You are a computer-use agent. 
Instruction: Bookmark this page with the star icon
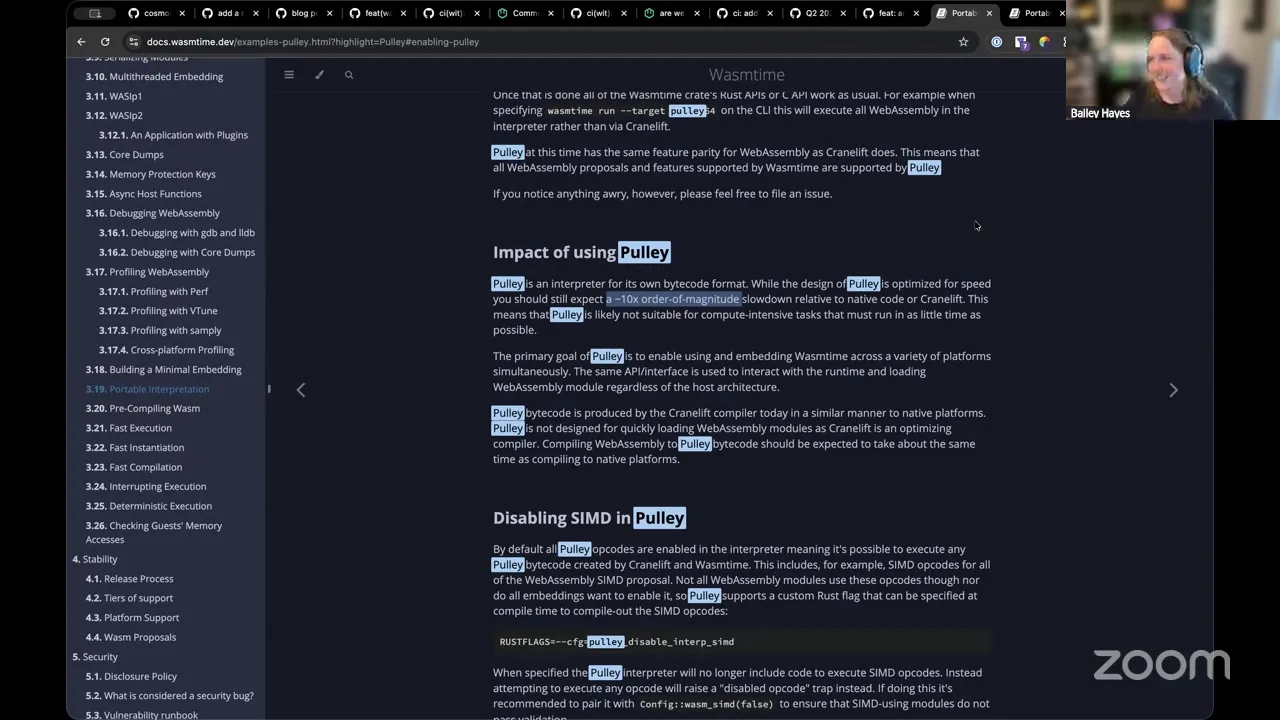coord(964,42)
